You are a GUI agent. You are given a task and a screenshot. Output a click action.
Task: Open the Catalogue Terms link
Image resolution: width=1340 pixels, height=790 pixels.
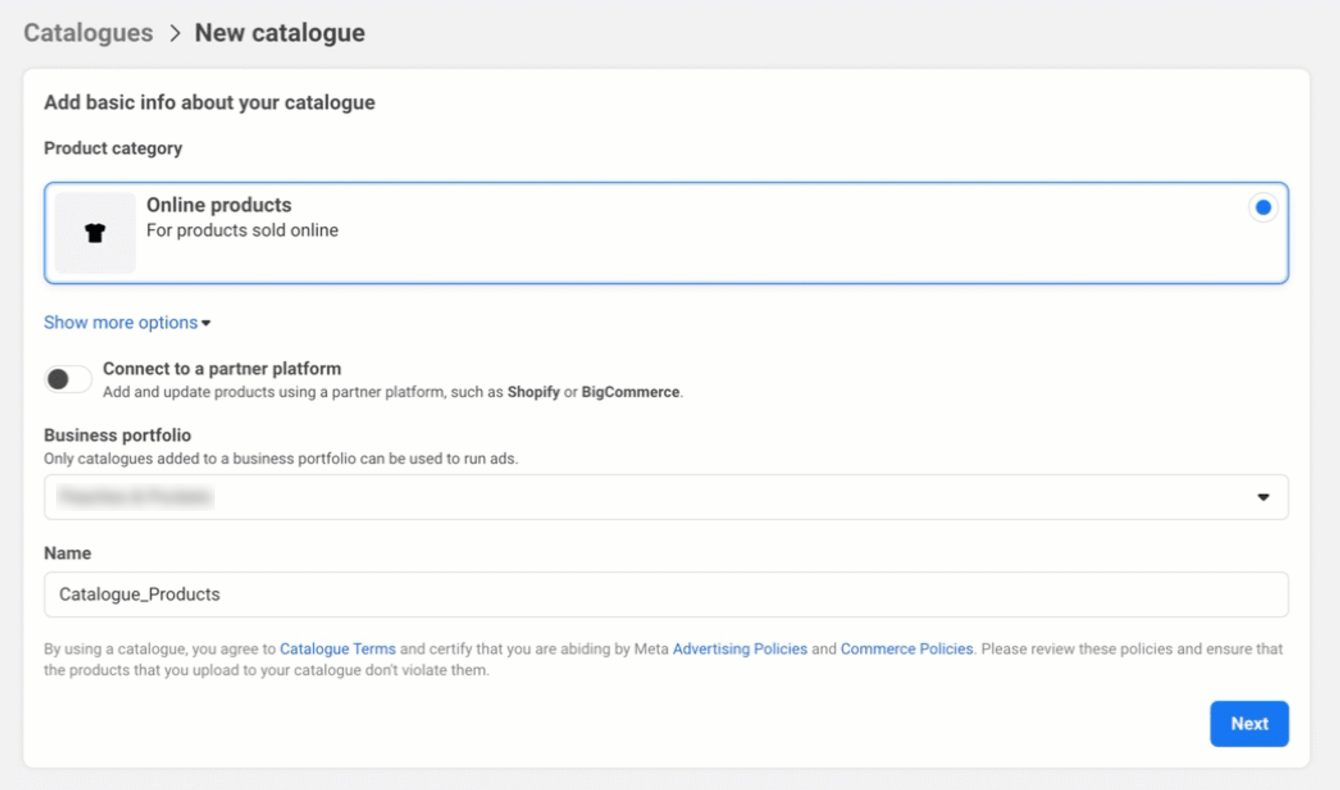point(337,649)
